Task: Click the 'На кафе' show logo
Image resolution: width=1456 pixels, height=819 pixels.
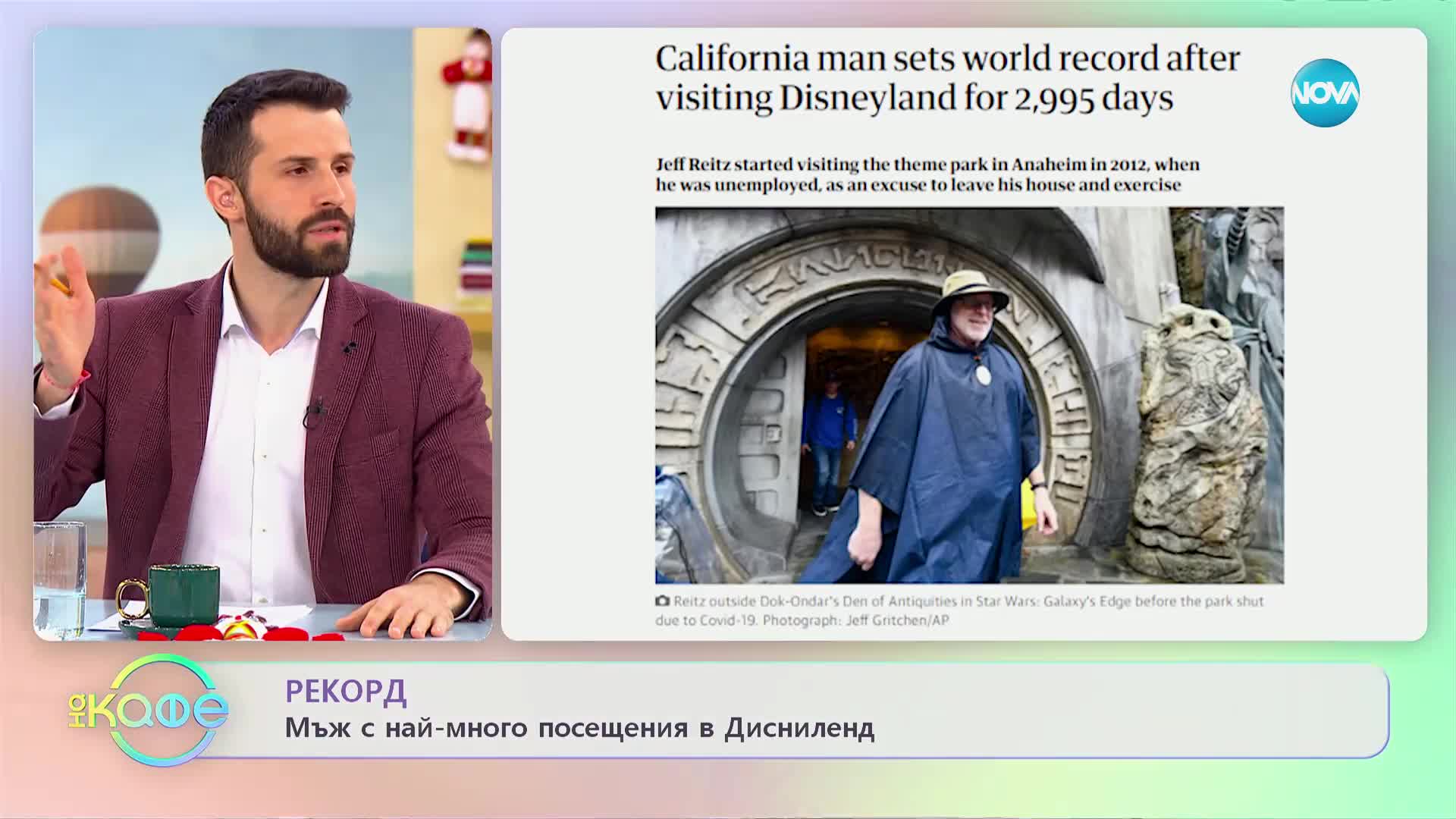Action: coord(149,710)
